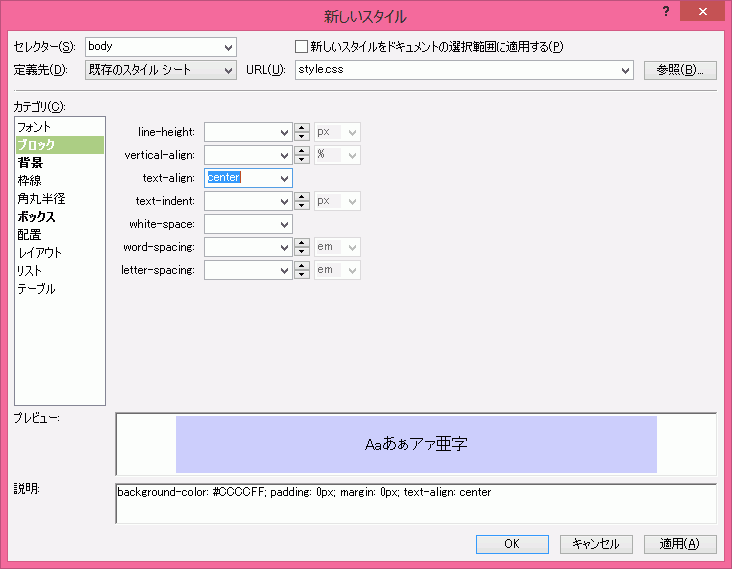Open the text-indent px unit dropdown
The width and height of the screenshot is (732, 569).
(352, 202)
